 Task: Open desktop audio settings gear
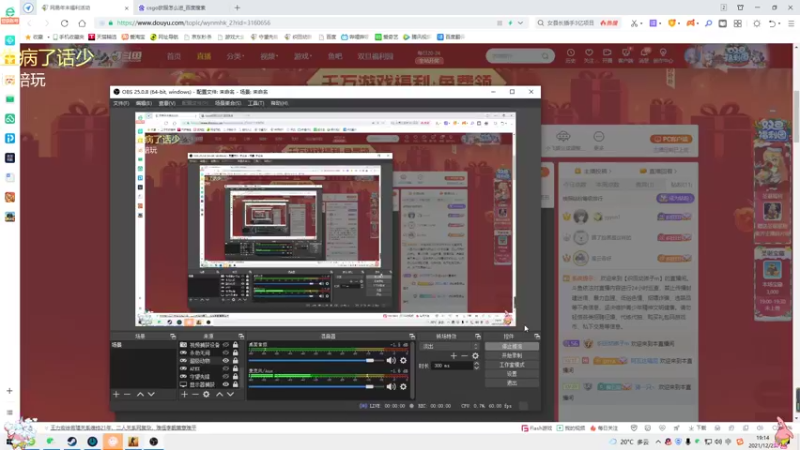(x=403, y=360)
